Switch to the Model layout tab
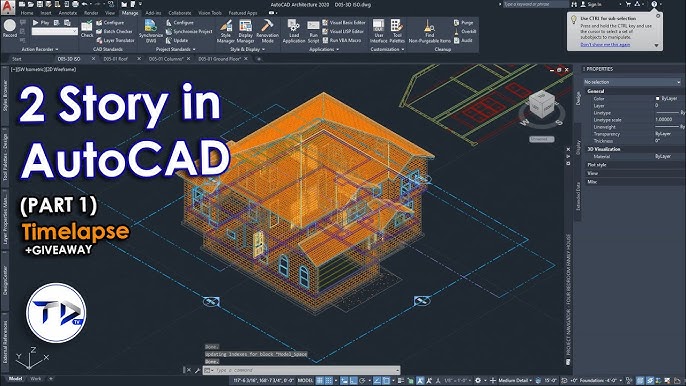Screen dimensions: 686x386 [15, 379]
